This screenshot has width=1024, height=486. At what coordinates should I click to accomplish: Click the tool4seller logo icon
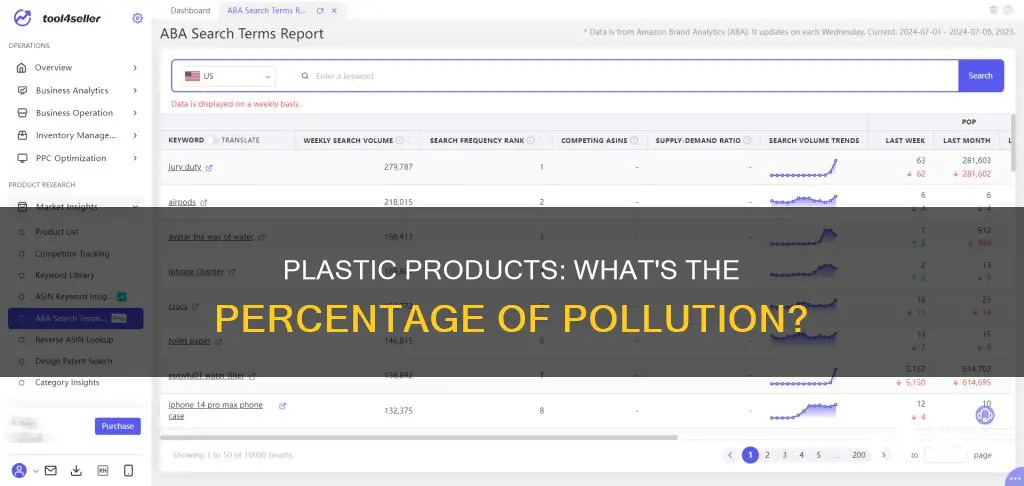(x=23, y=18)
